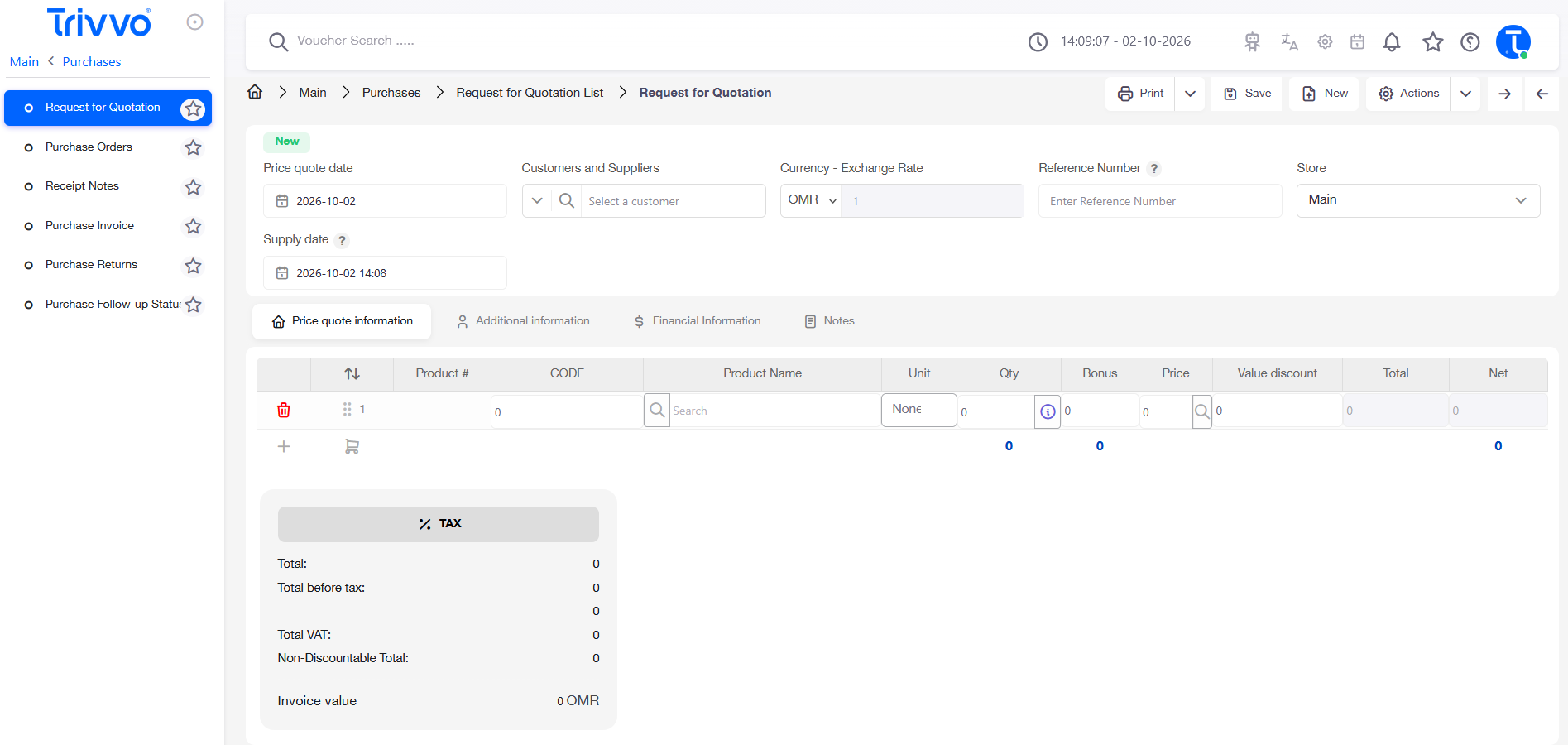Switch to Notes tab

click(830, 321)
